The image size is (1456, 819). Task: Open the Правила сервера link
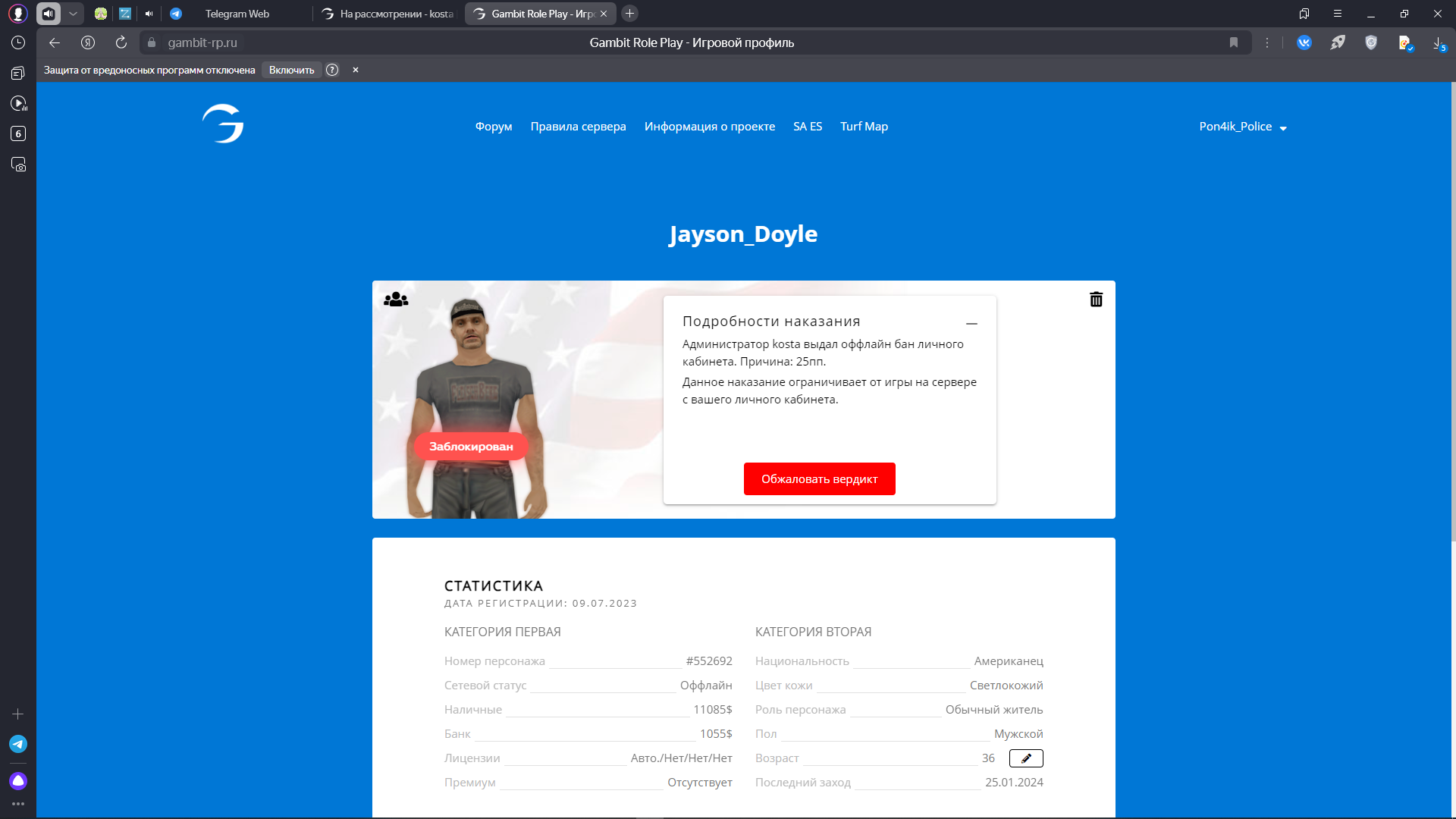pos(578,127)
